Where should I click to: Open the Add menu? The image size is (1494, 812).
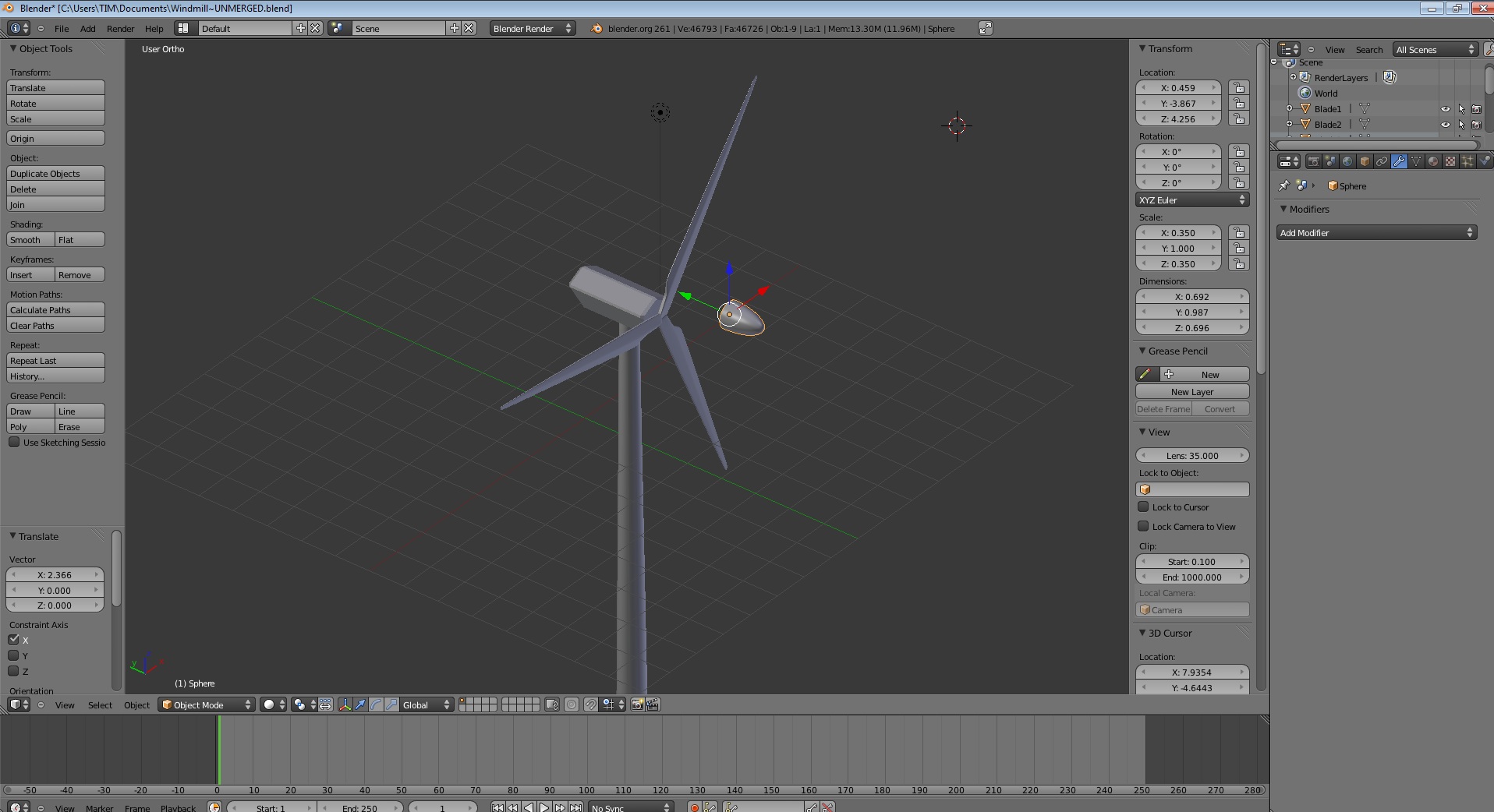tap(88, 28)
